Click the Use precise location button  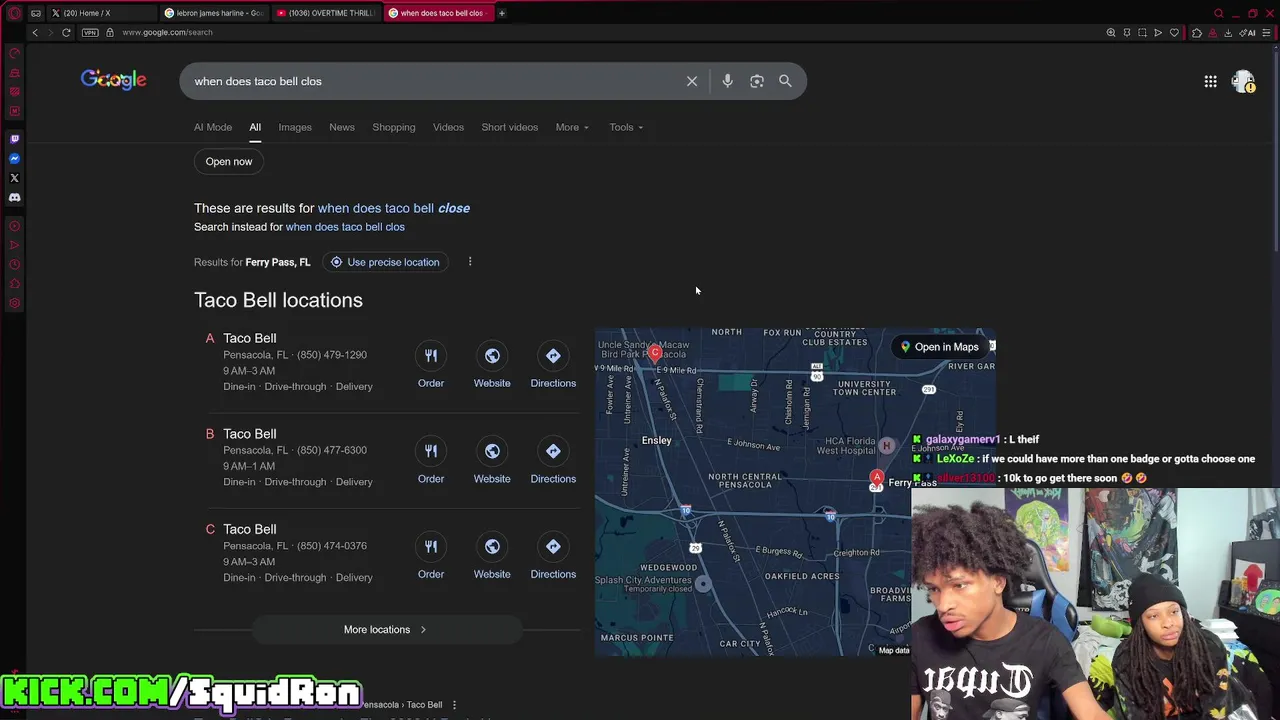coord(385,262)
